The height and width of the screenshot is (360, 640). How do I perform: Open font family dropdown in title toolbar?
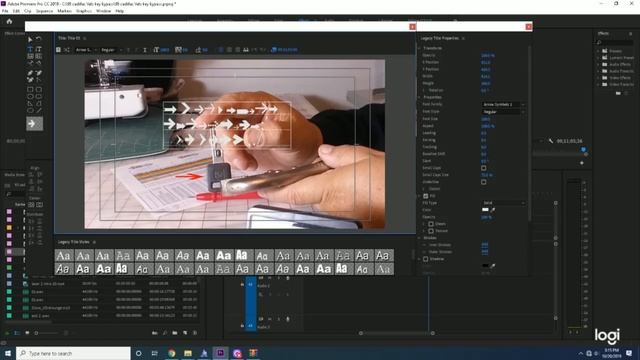click(86, 50)
